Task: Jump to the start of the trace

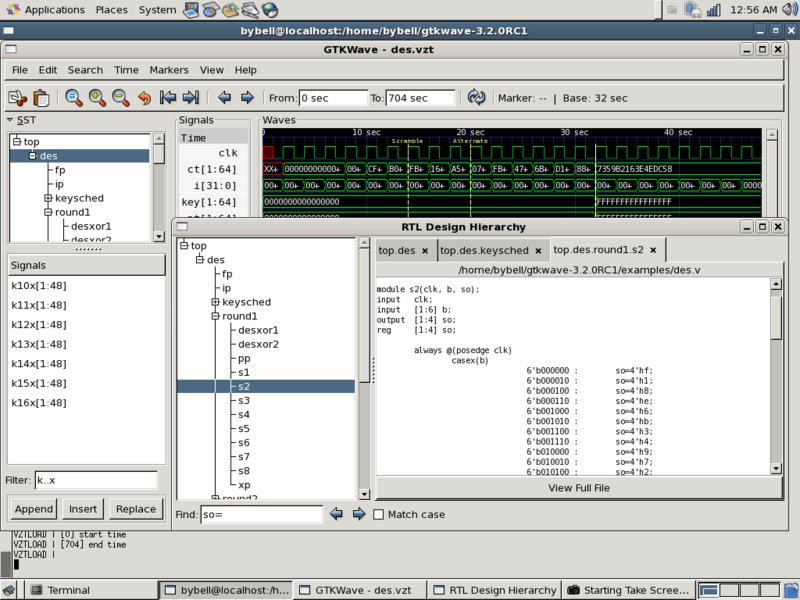Action: point(168,97)
